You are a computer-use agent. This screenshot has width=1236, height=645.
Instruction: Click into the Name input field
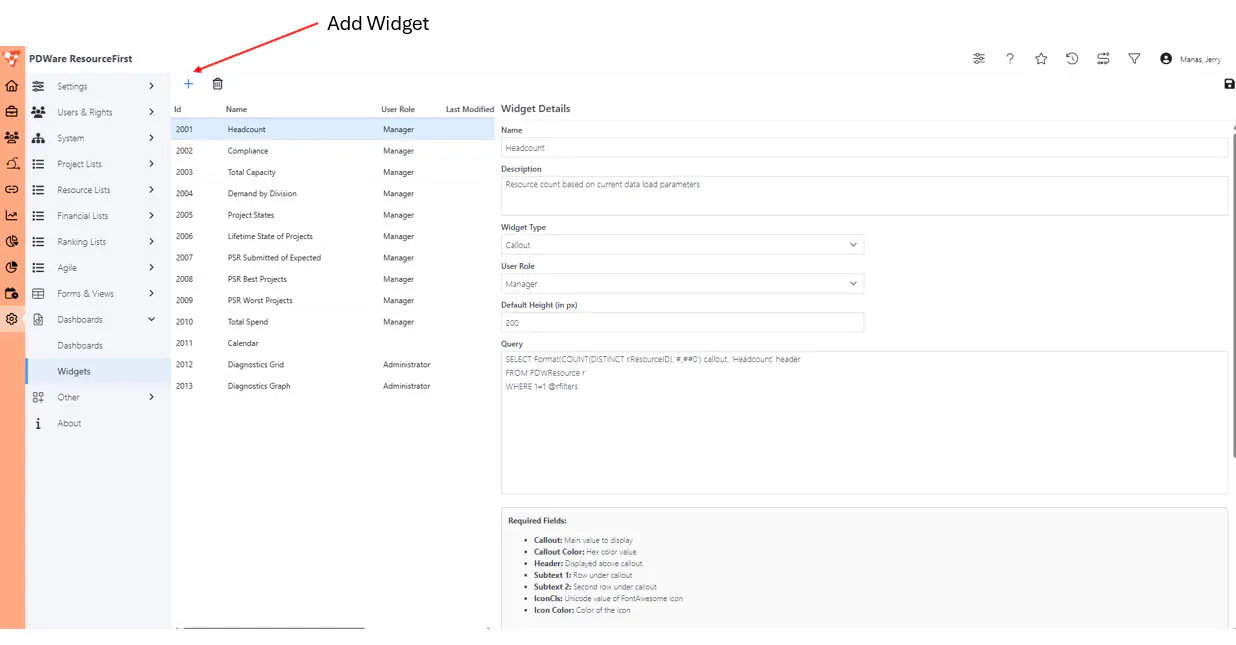coord(864,148)
